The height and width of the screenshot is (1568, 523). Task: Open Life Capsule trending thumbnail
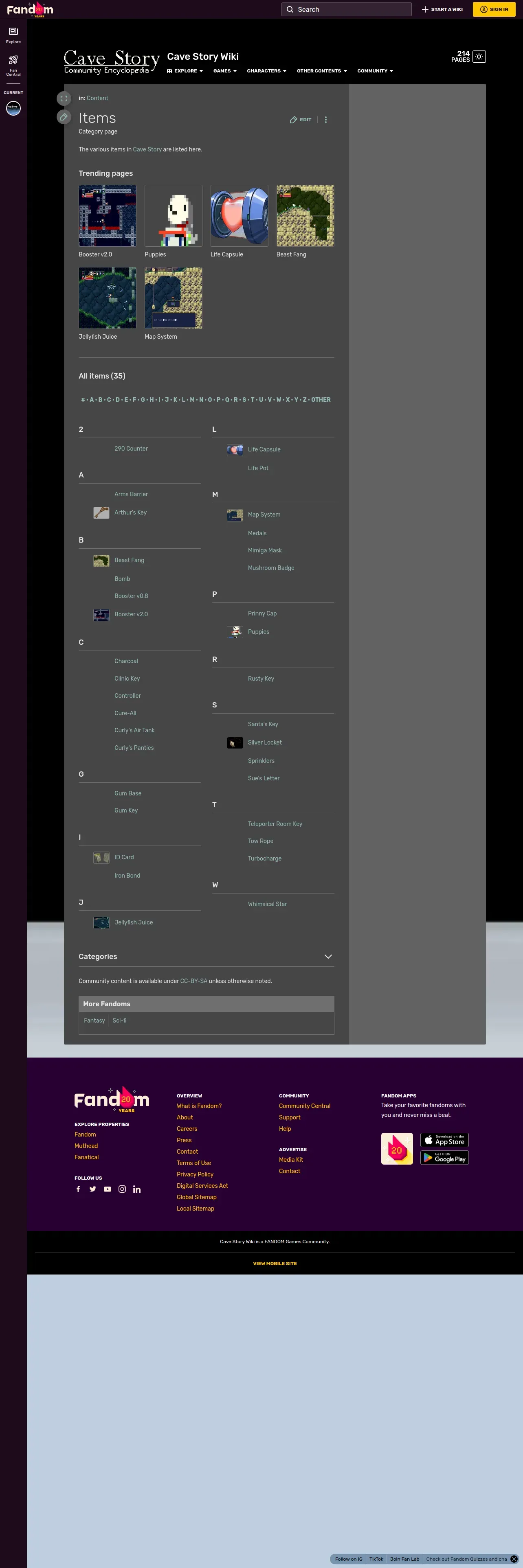pos(239,215)
